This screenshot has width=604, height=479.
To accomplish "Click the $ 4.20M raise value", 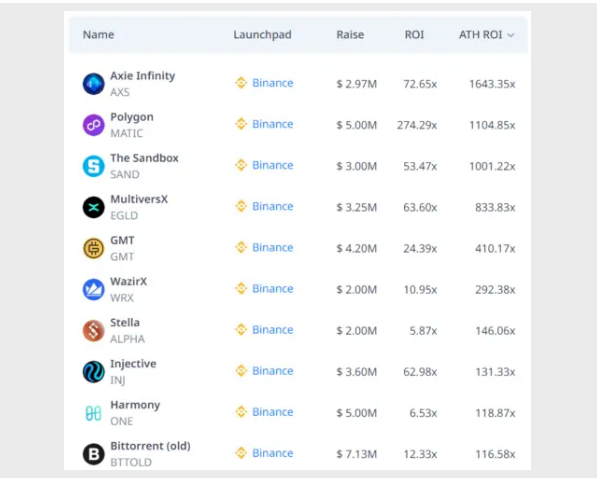I will 357,249.
